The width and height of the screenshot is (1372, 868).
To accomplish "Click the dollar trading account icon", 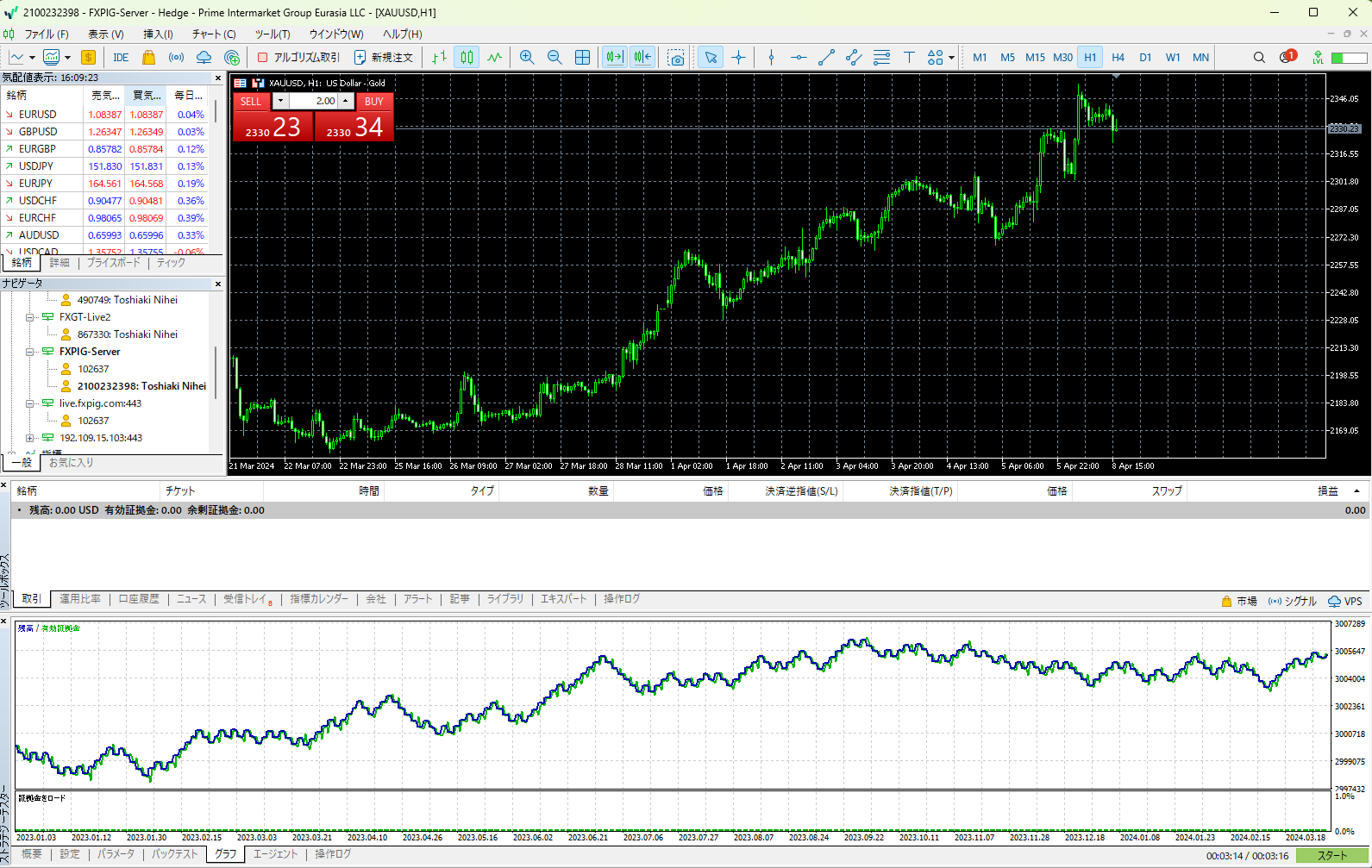I will click(x=88, y=58).
